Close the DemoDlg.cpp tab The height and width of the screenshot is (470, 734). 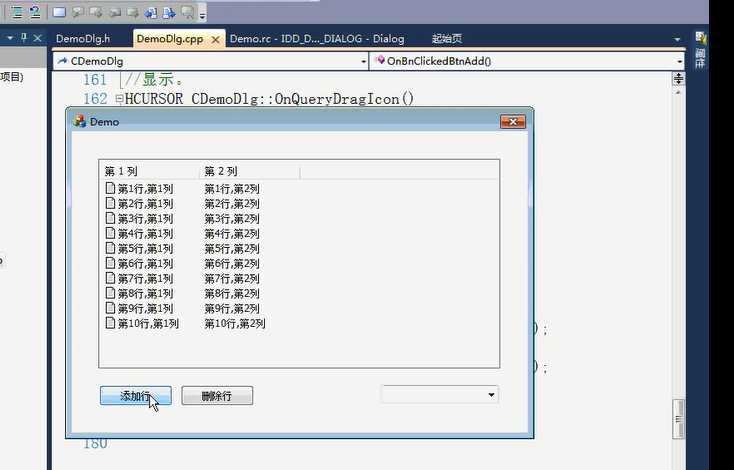click(x=216, y=40)
